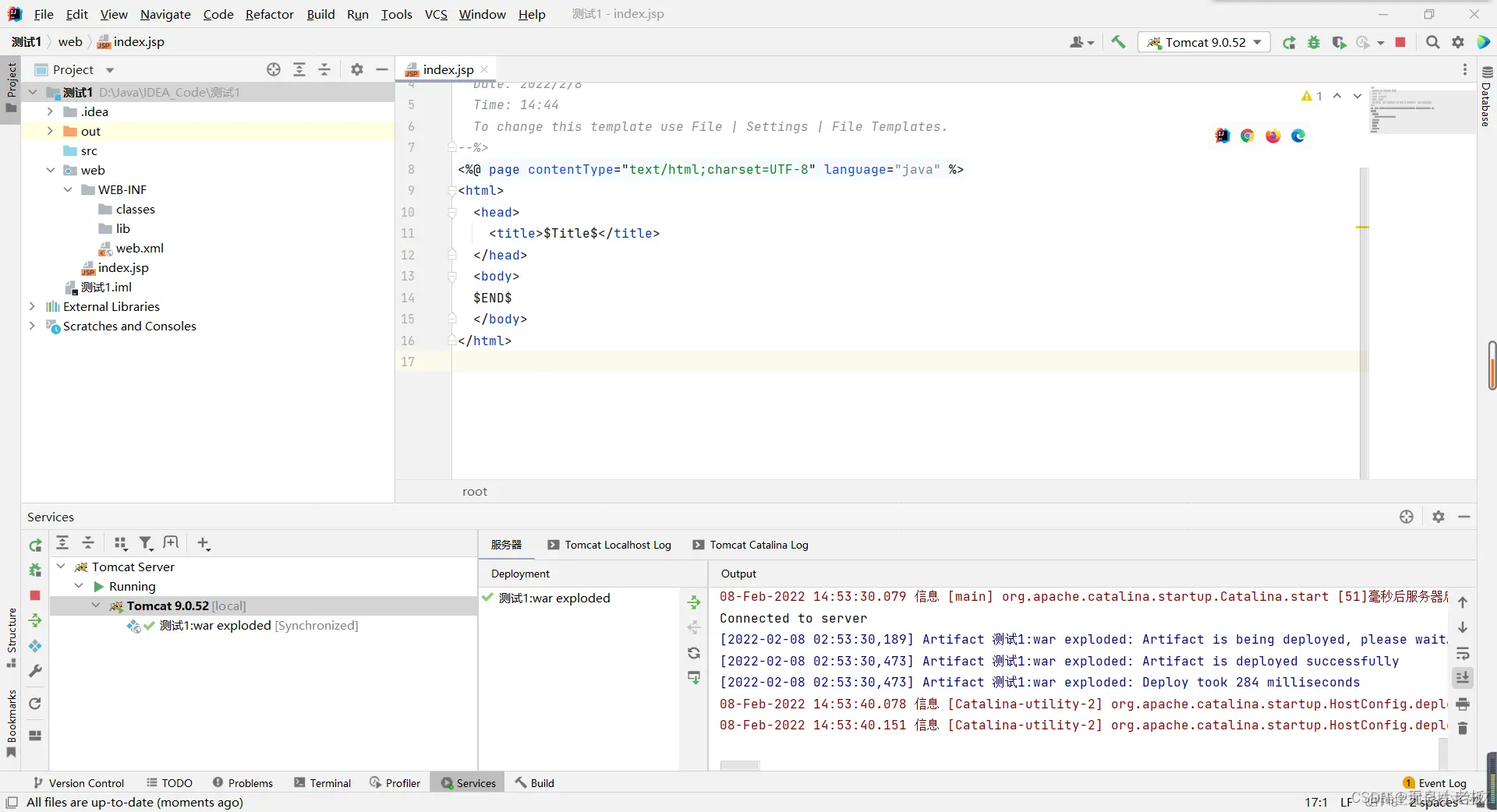Open Project panel options gear
This screenshot has height=812, width=1497.
click(357, 69)
